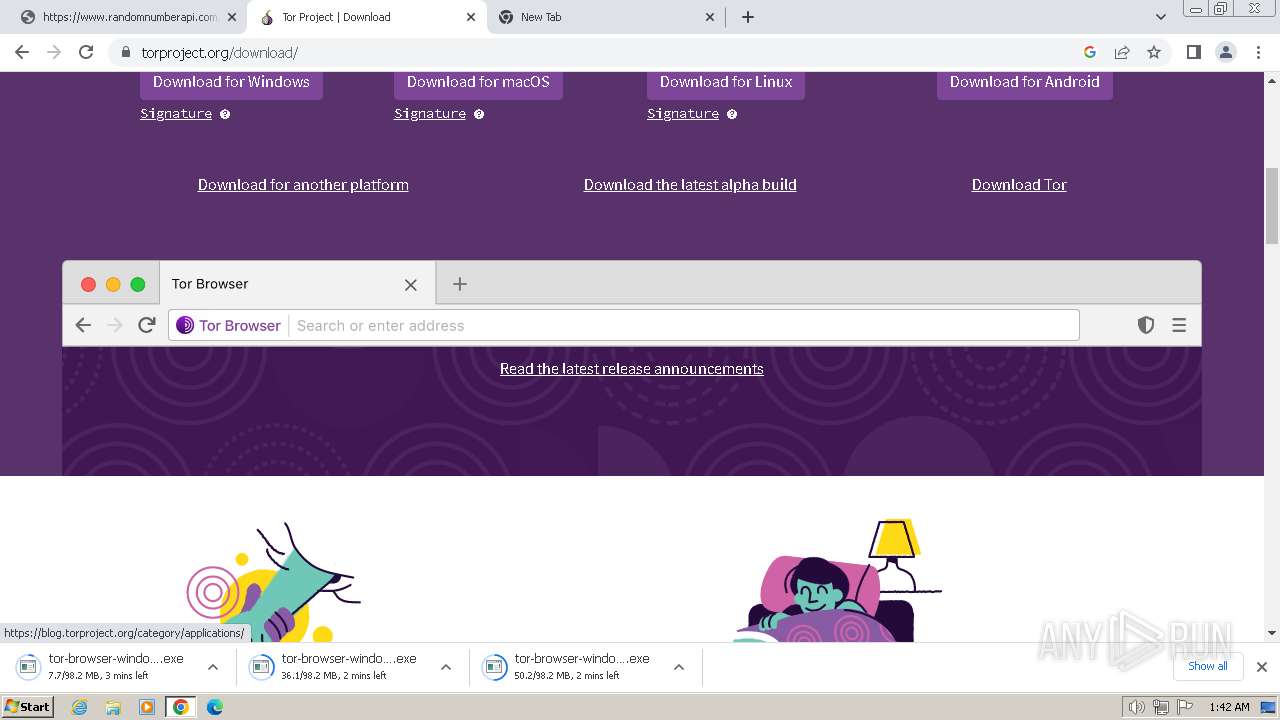Switch to the New Tab tab
Image resolution: width=1280 pixels, height=720 pixels.
pos(607,17)
